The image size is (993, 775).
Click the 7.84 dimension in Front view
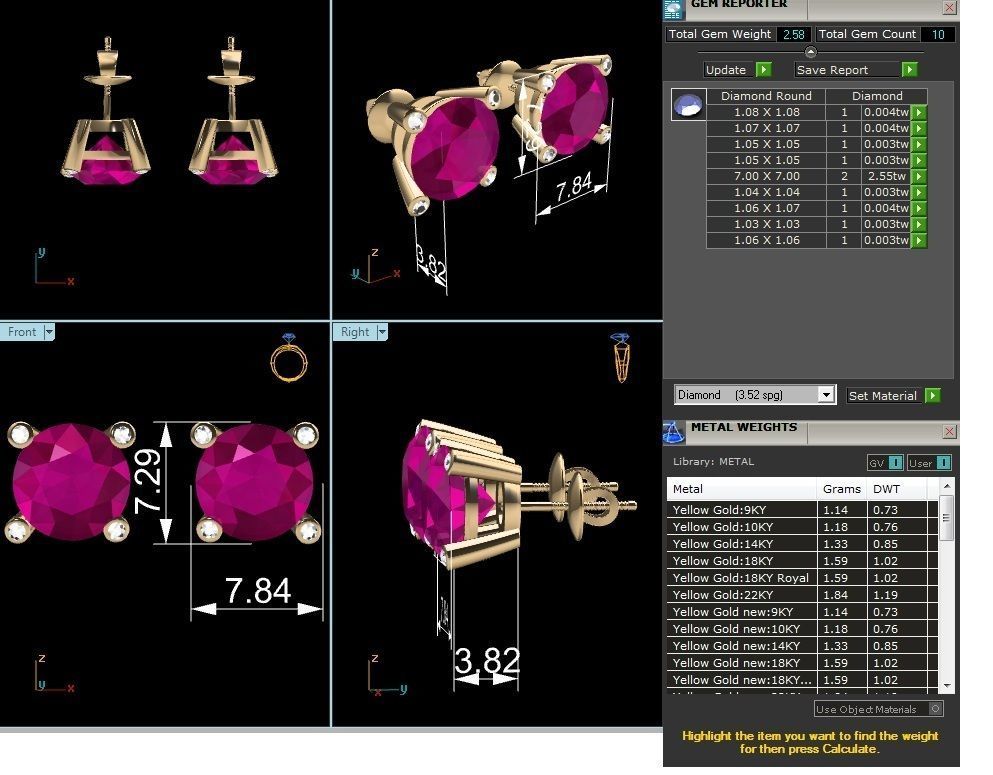coord(258,590)
